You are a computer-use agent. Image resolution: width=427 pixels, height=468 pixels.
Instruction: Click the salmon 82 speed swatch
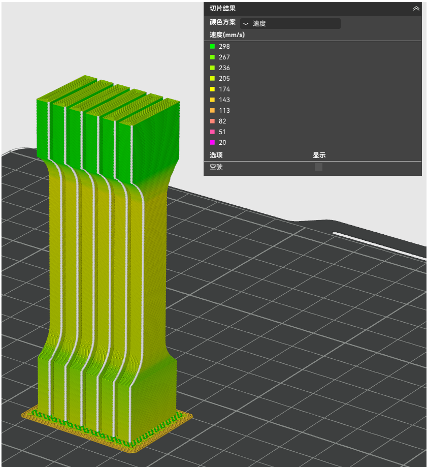click(x=212, y=121)
